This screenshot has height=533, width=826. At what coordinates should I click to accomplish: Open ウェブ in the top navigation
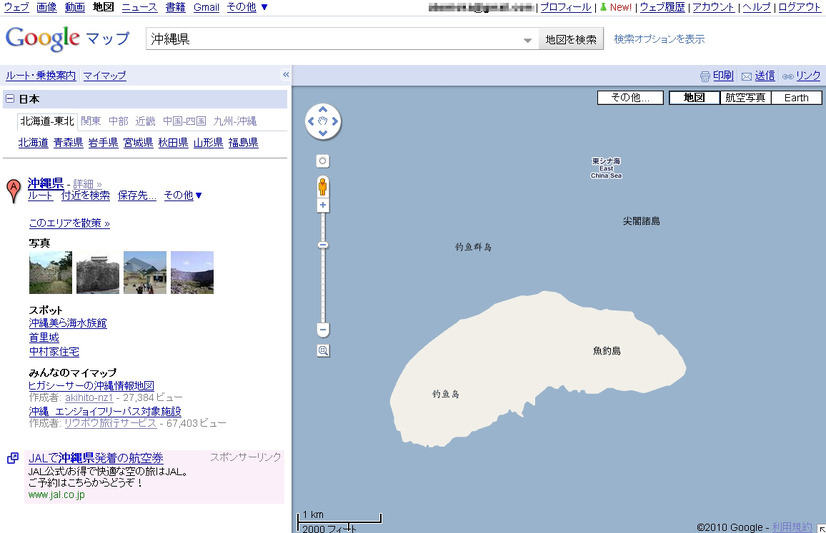[x=16, y=7]
